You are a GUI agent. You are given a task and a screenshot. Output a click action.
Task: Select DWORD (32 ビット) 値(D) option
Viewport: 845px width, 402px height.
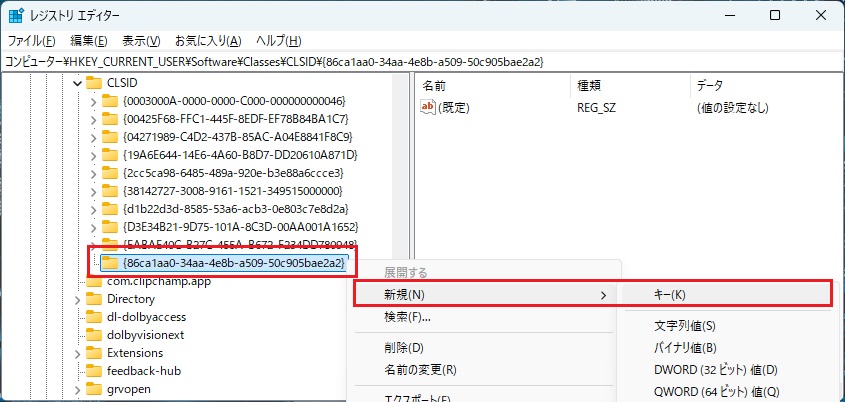(716, 370)
